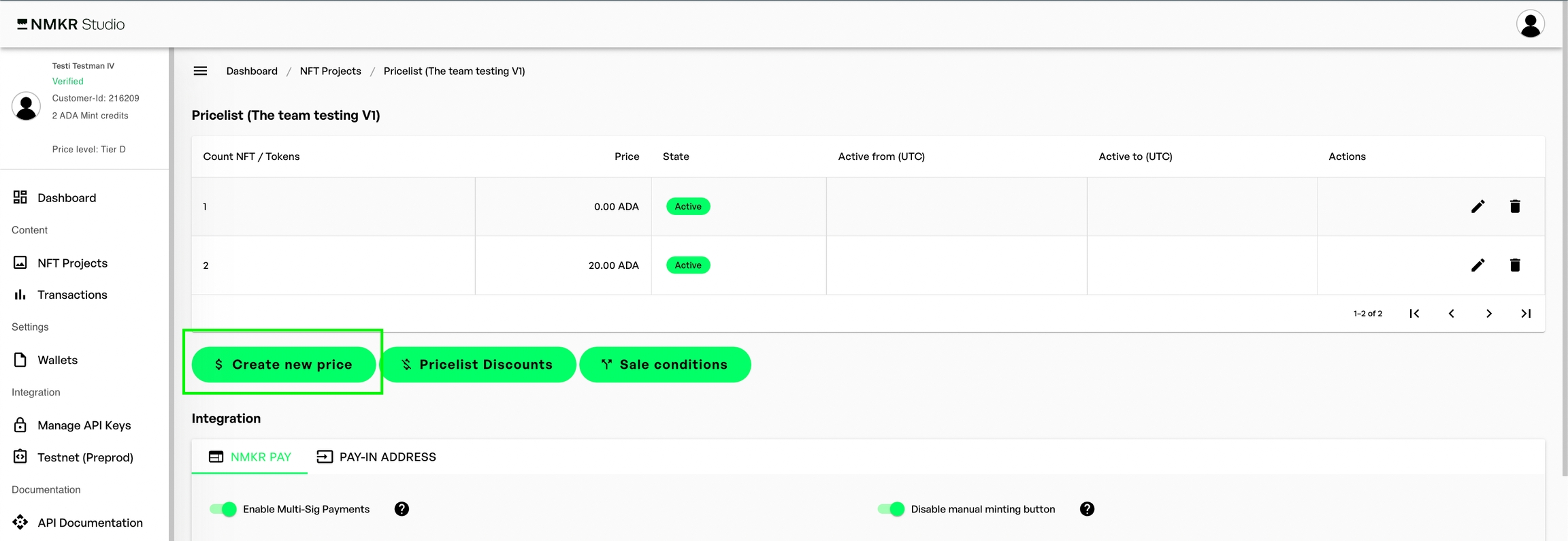Screen dimensions: 1568x541
Task: Click help icon beside Disable manual minting button
Action: pyautogui.click(x=1087, y=509)
